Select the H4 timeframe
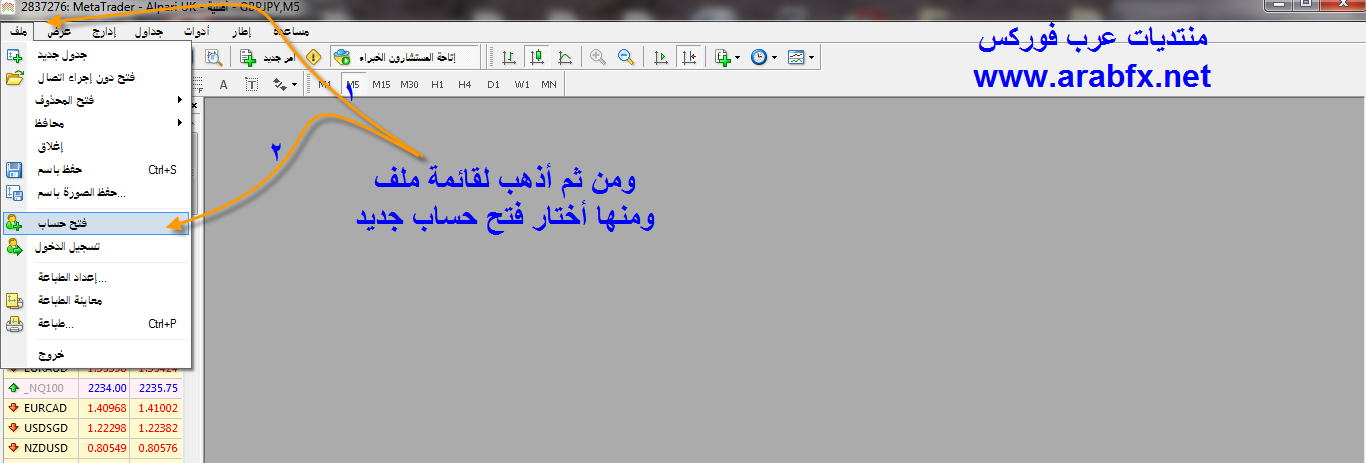The width and height of the screenshot is (1366, 463). (465, 85)
